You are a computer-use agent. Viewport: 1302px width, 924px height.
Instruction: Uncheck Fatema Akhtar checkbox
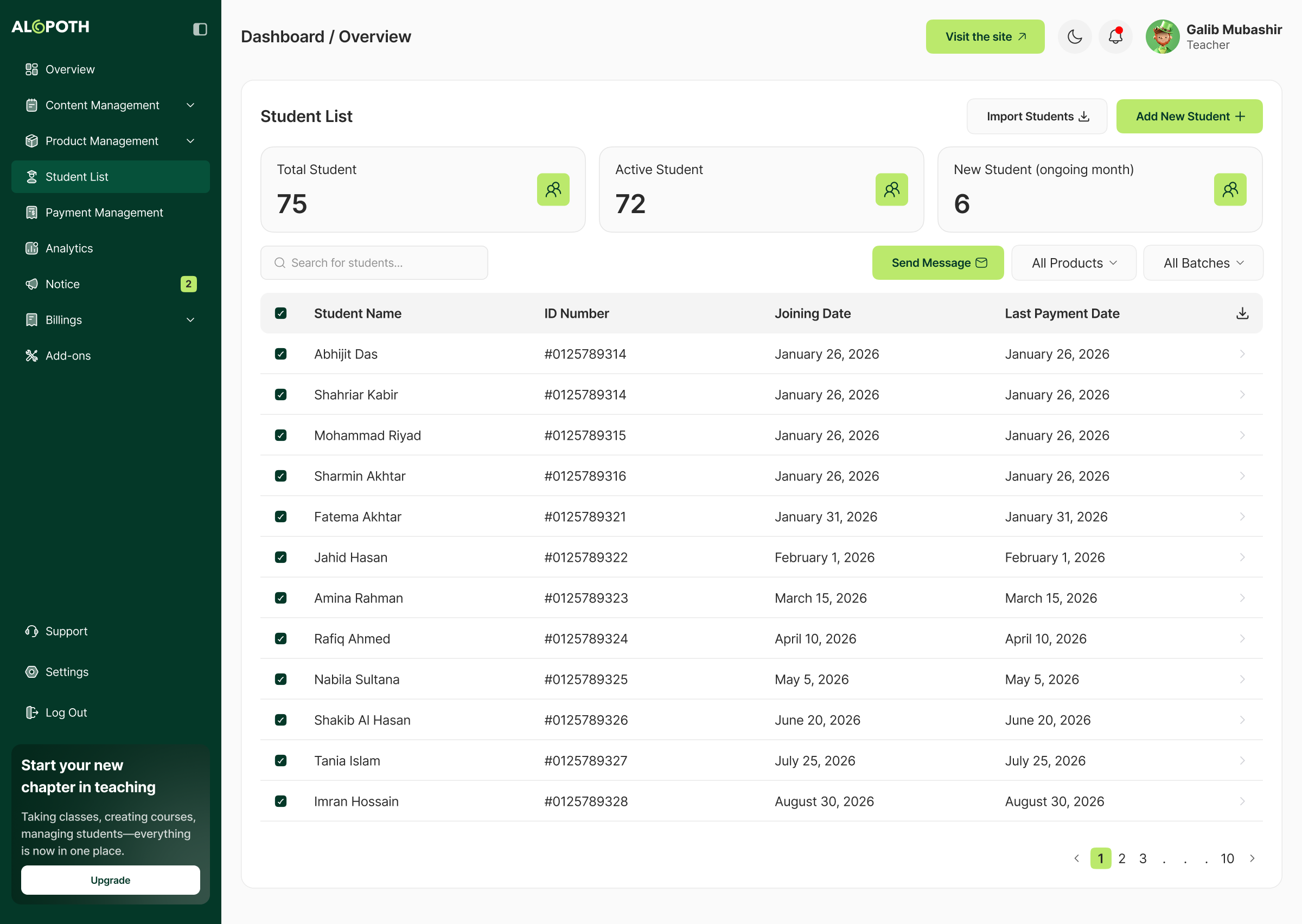coord(280,517)
